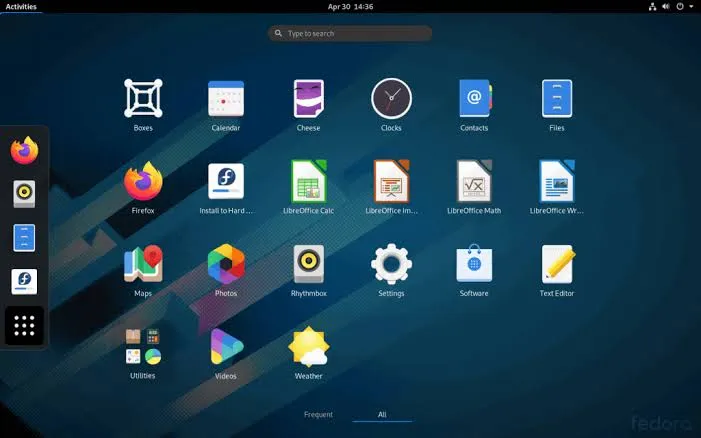701x438 pixels.
Task: Click the power icon in top bar
Action: [x=680, y=6]
